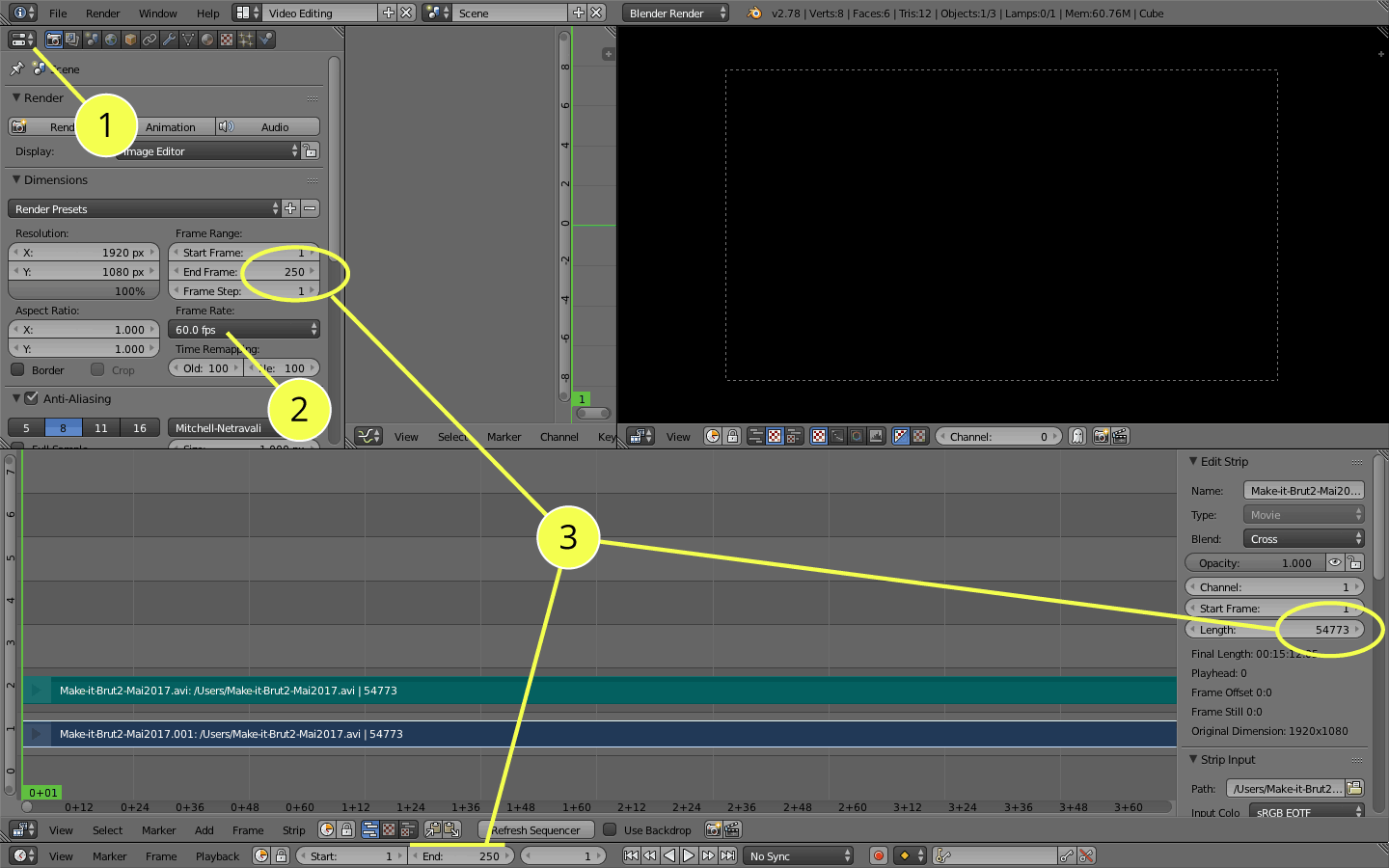This screenshot has width=1389, height=868.
Task: Open the sequencer Strip menu
Action: (x=293, y=829)
